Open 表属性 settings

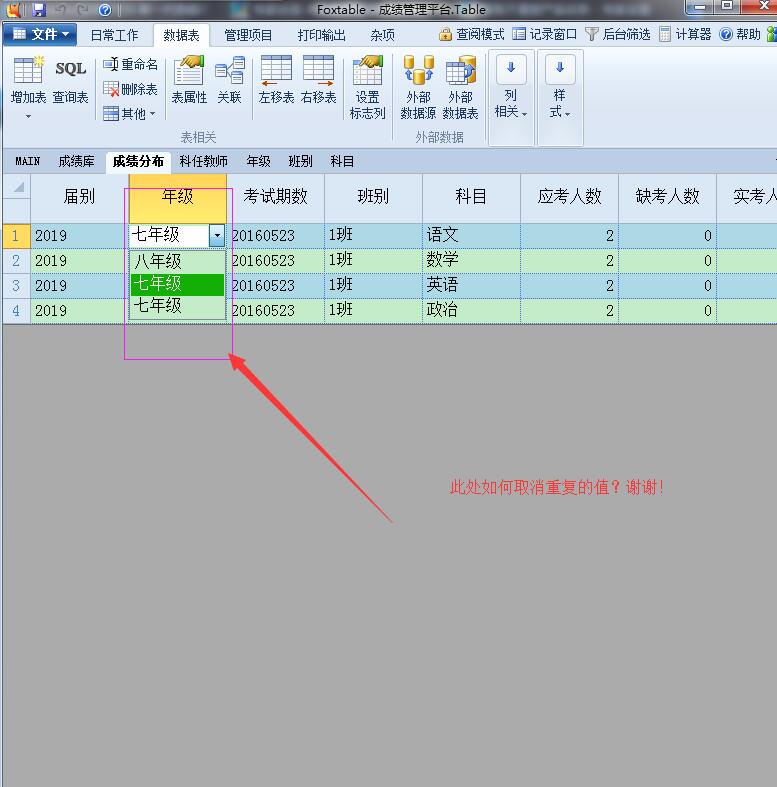click(189, 80)
